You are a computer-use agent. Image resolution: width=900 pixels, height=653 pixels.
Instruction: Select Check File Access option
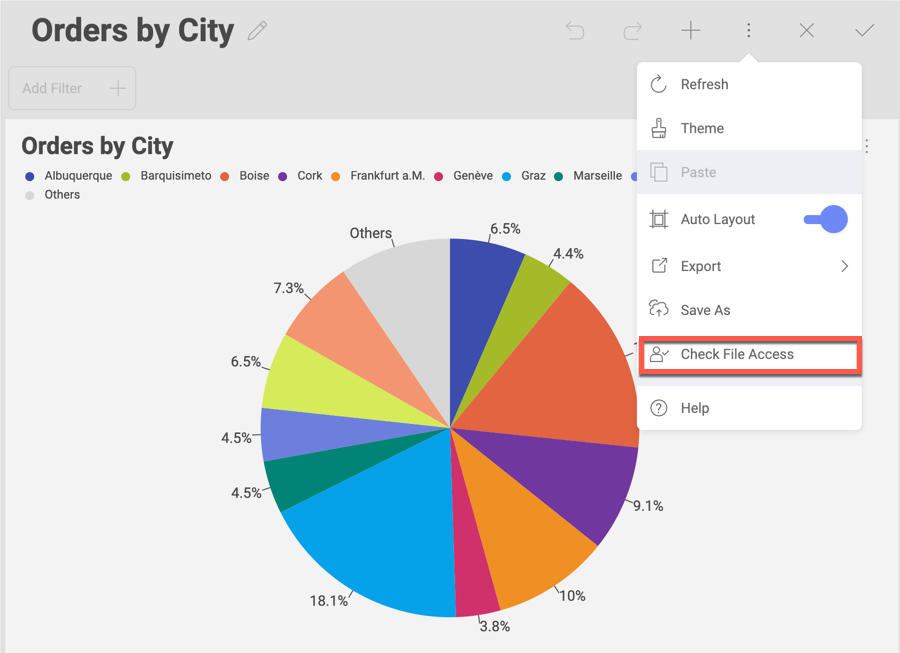click(x=749, y=355)
